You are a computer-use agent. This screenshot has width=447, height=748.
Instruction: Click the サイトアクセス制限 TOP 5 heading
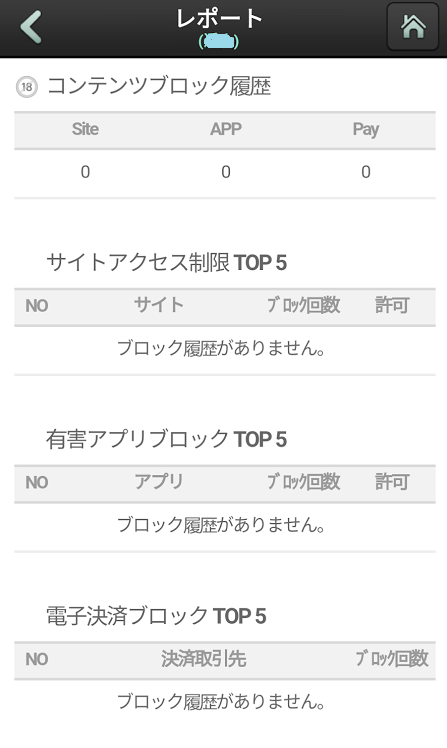[x=166, y=262]
